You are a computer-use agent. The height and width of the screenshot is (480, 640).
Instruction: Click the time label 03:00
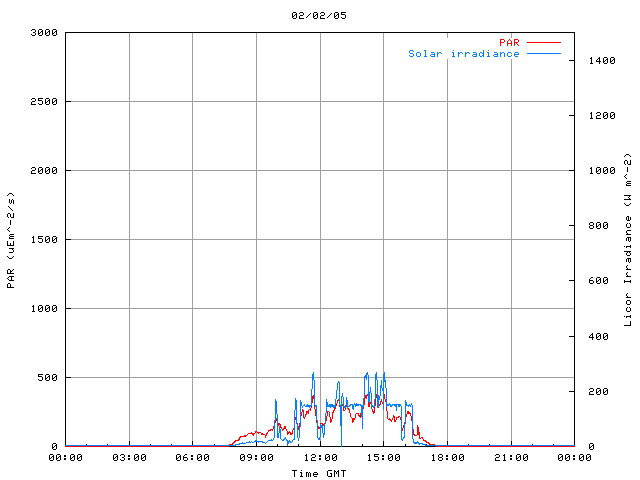[x=129, y=458]
